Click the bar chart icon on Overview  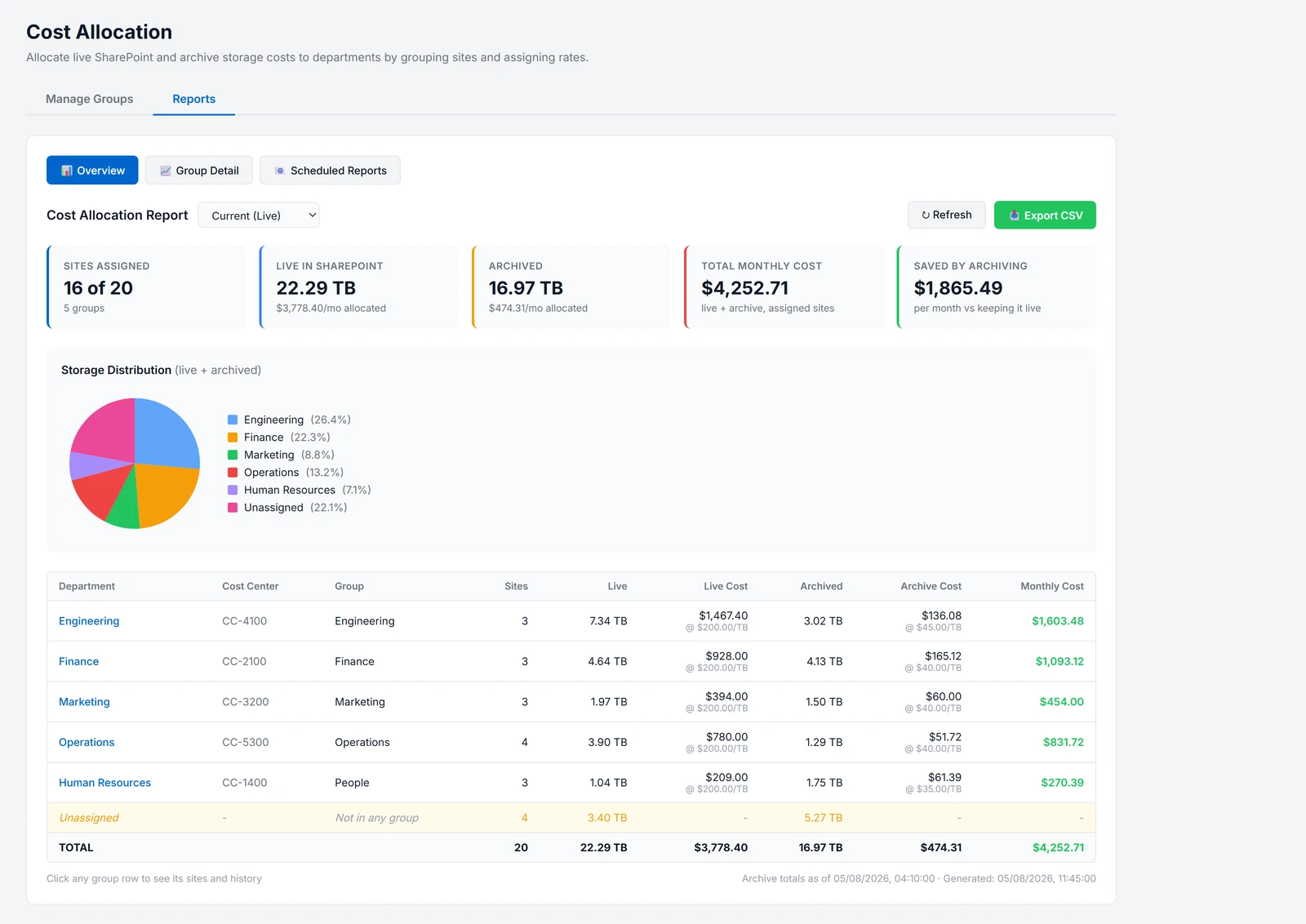click(x=67, y=171)
